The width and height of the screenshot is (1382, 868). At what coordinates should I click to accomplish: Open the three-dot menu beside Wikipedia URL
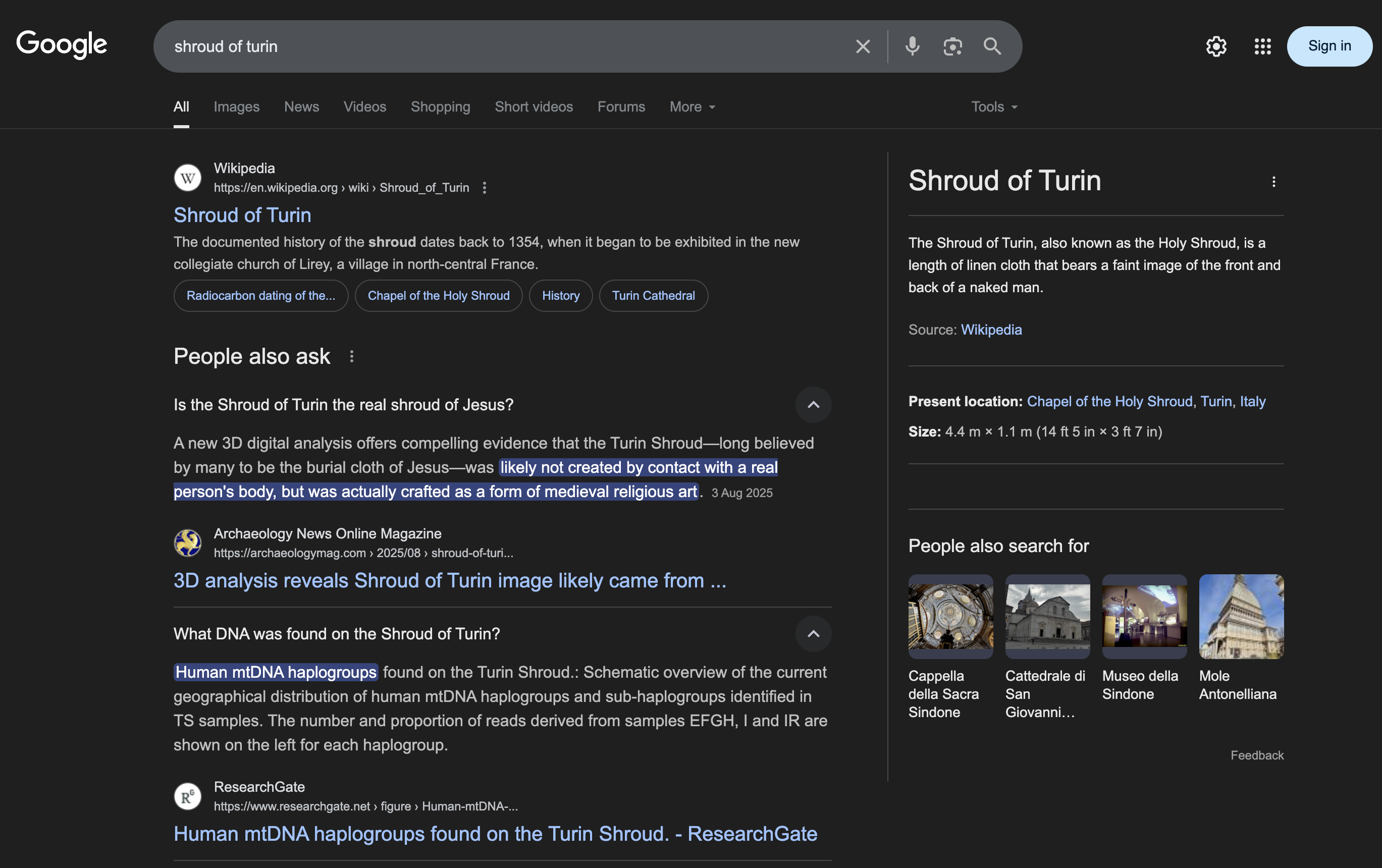[x=485, y=188]
